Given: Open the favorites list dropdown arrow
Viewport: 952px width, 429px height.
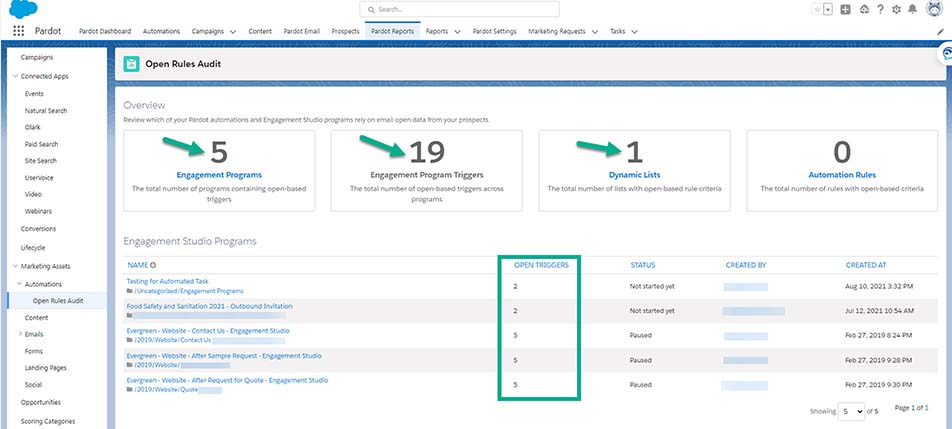Looking at the screenshot, I should [x=828, y=10].
